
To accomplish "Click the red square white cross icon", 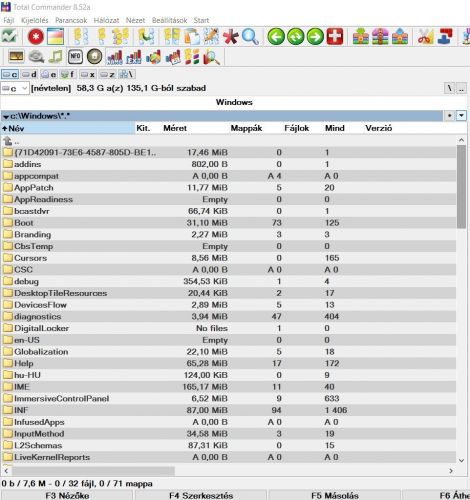I will coord(335,36).
